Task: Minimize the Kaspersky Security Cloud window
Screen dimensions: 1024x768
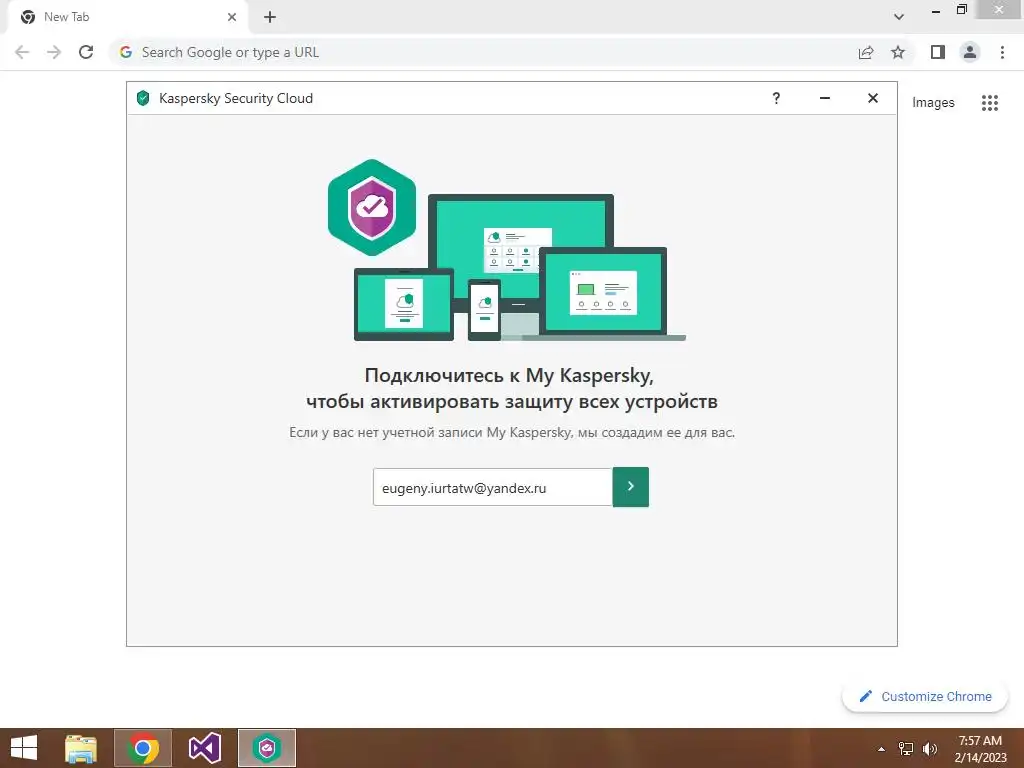Action: 825,98
